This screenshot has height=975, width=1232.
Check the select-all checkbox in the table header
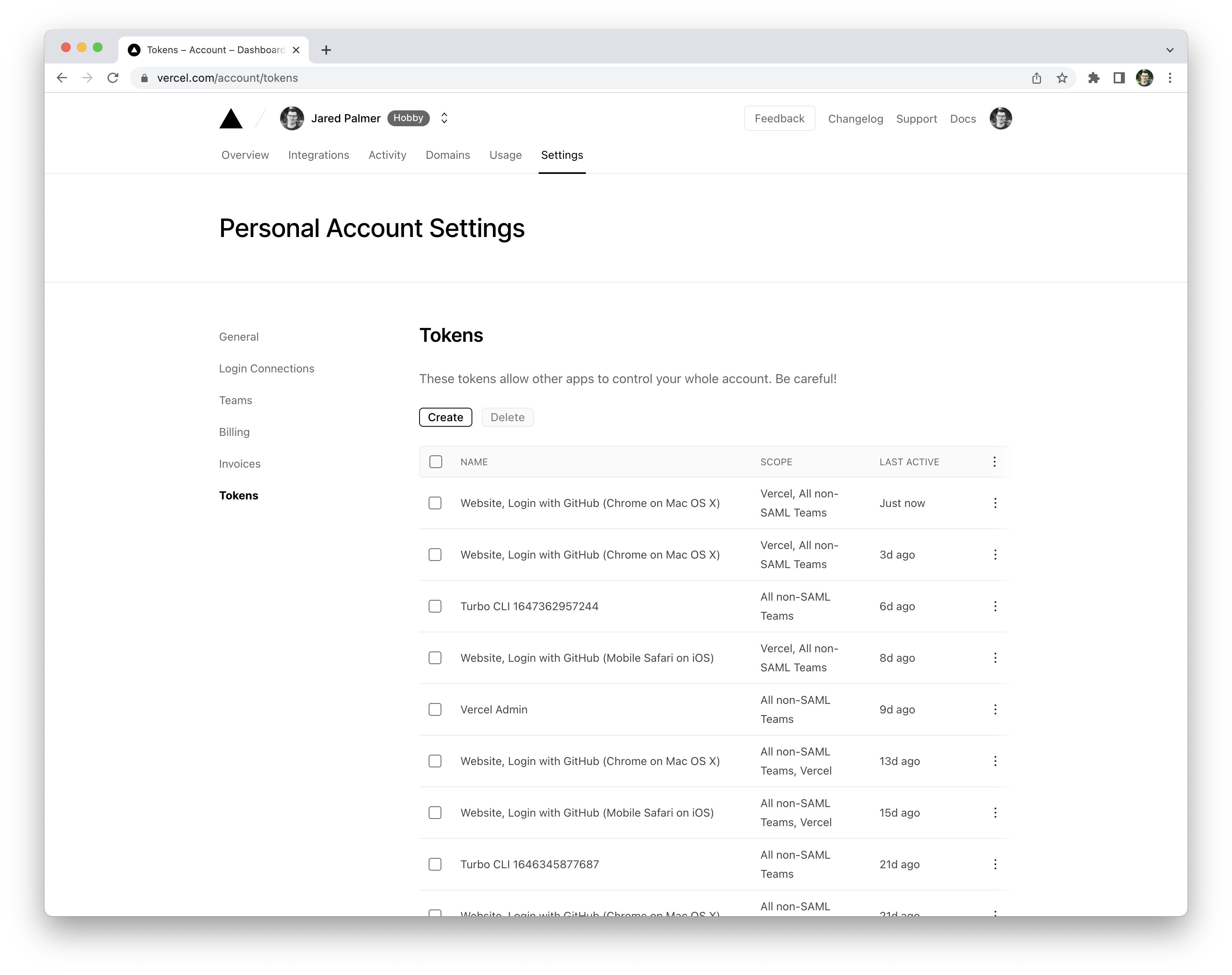coord(435,462)
